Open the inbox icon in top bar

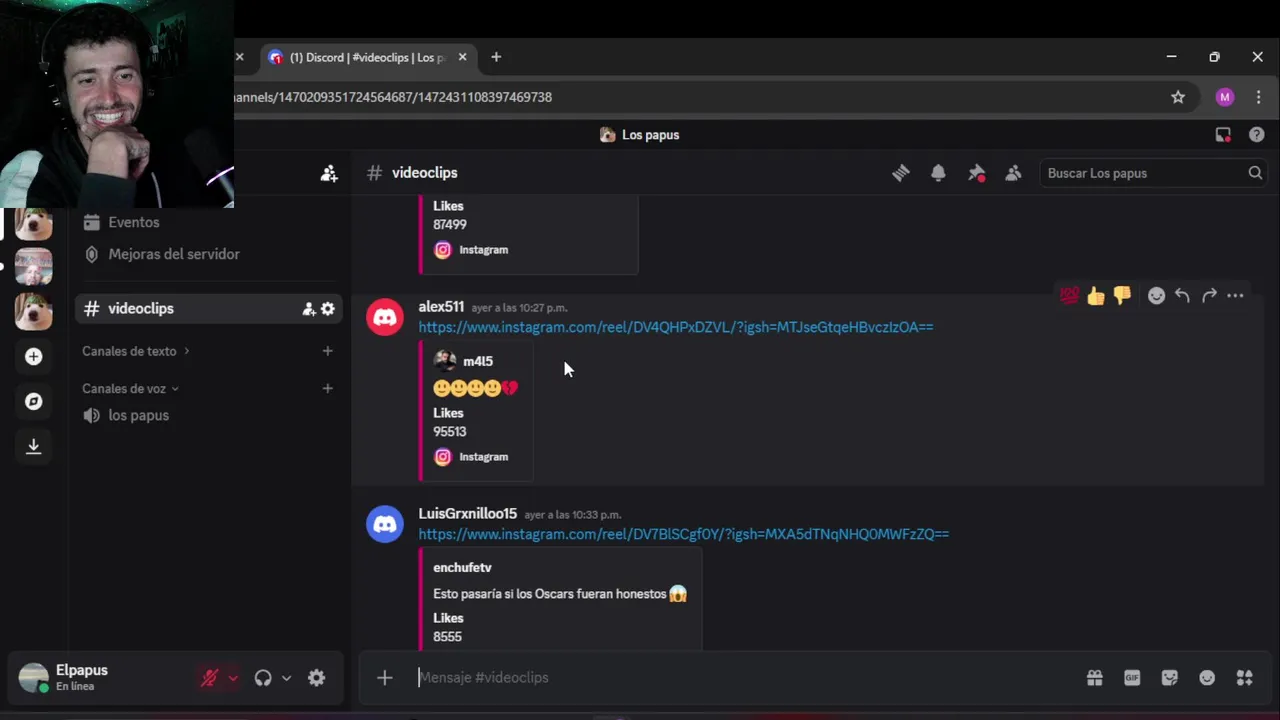pyautogui.click(x=1223, y=135)
